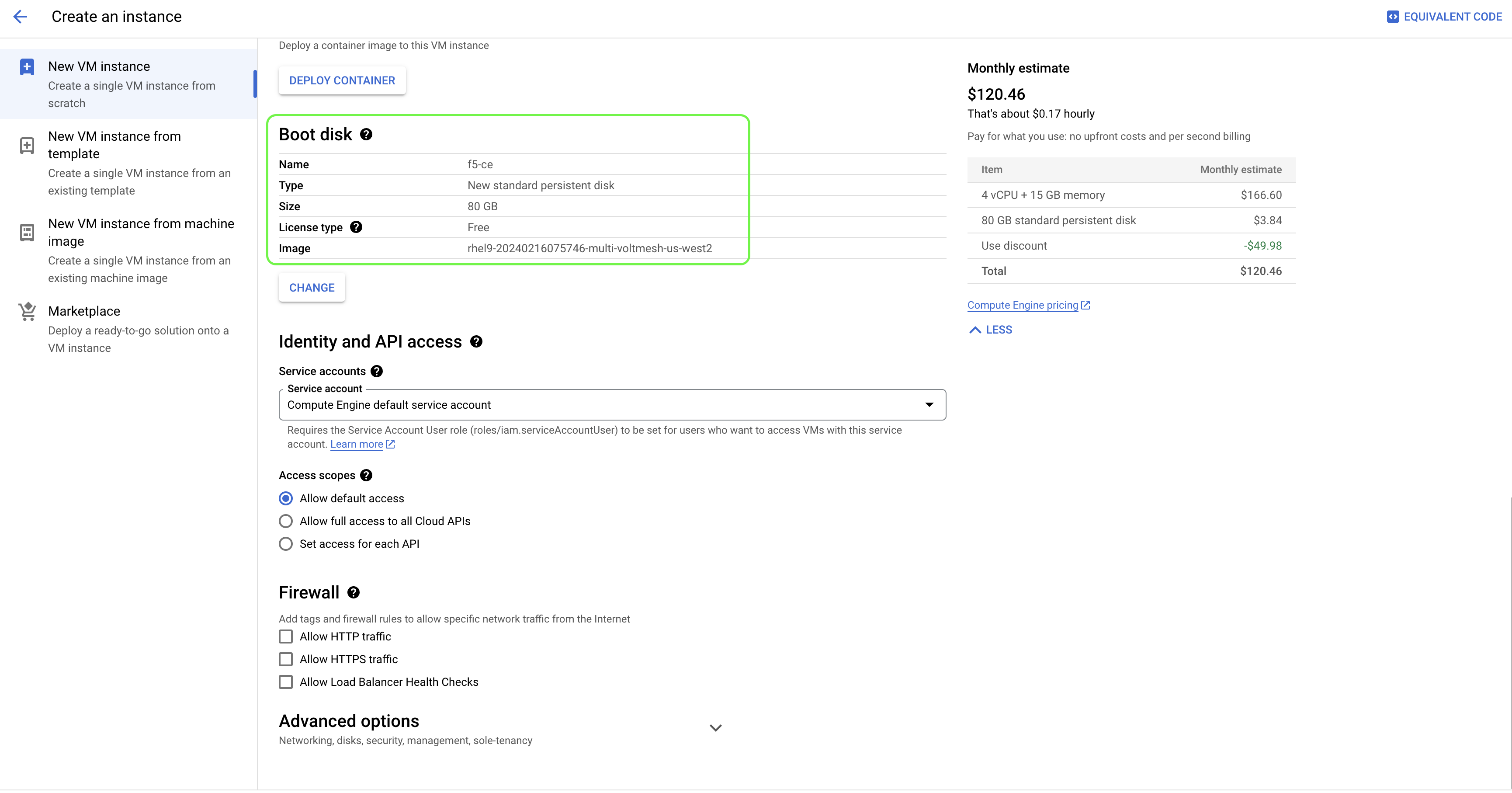
Task: Collapse the estimate with LESS
Action: pyautogui.click(x=991, y=330)
